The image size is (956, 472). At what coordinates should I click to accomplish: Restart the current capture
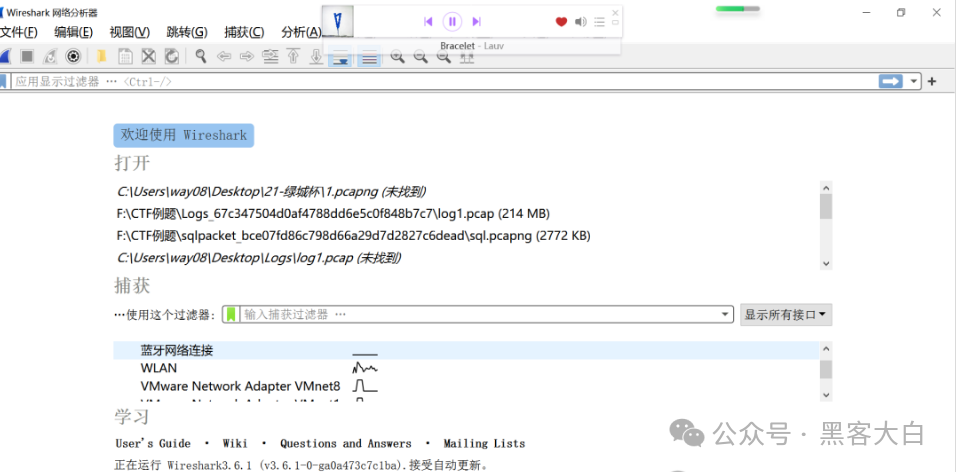click(x=50, y=57)
